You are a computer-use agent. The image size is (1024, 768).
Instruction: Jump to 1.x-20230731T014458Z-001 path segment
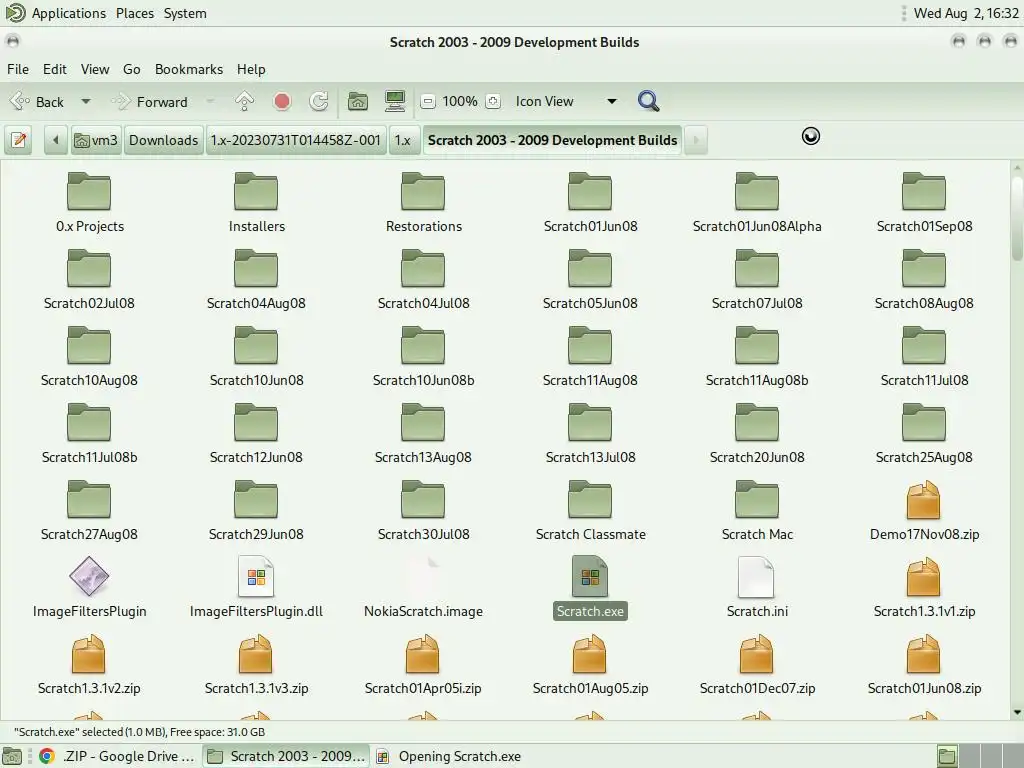295,140
